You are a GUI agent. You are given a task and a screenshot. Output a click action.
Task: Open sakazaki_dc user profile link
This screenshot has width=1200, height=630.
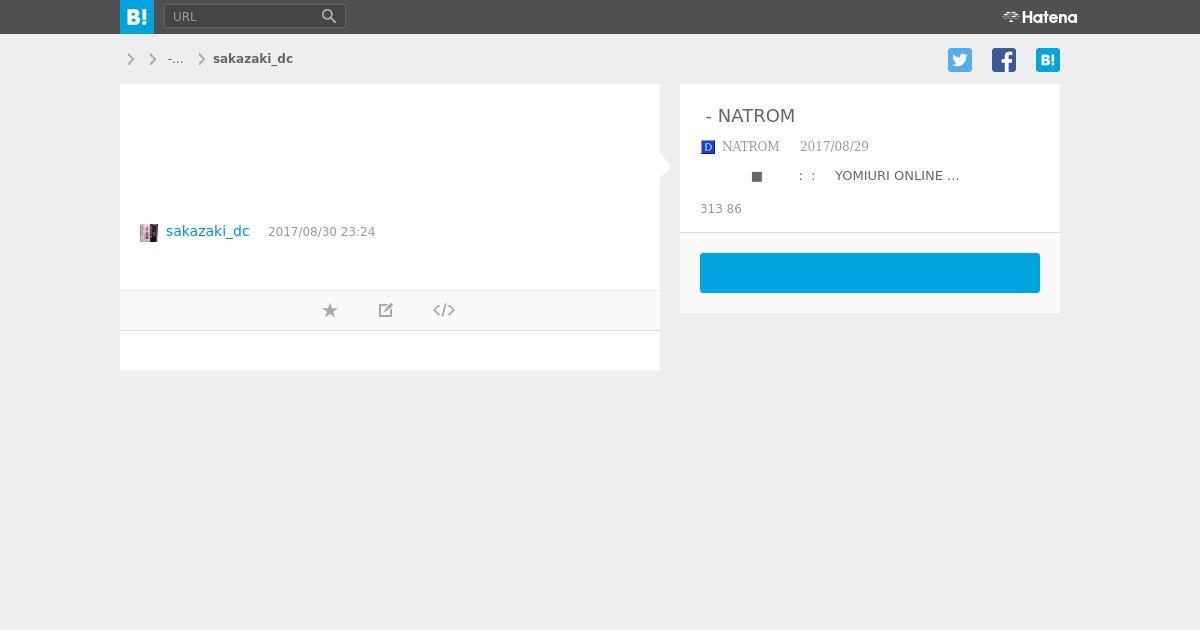tap(208, 231)
